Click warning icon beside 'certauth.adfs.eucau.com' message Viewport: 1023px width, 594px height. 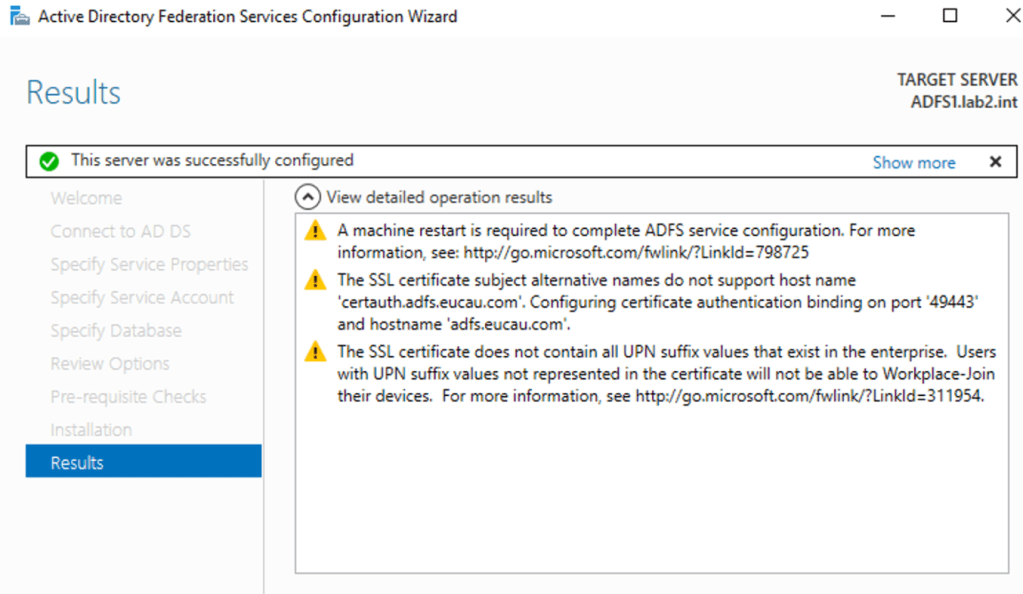pos(316,281)
